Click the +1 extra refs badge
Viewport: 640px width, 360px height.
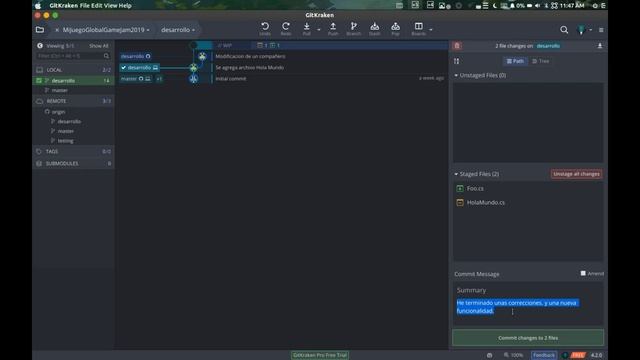159,78
